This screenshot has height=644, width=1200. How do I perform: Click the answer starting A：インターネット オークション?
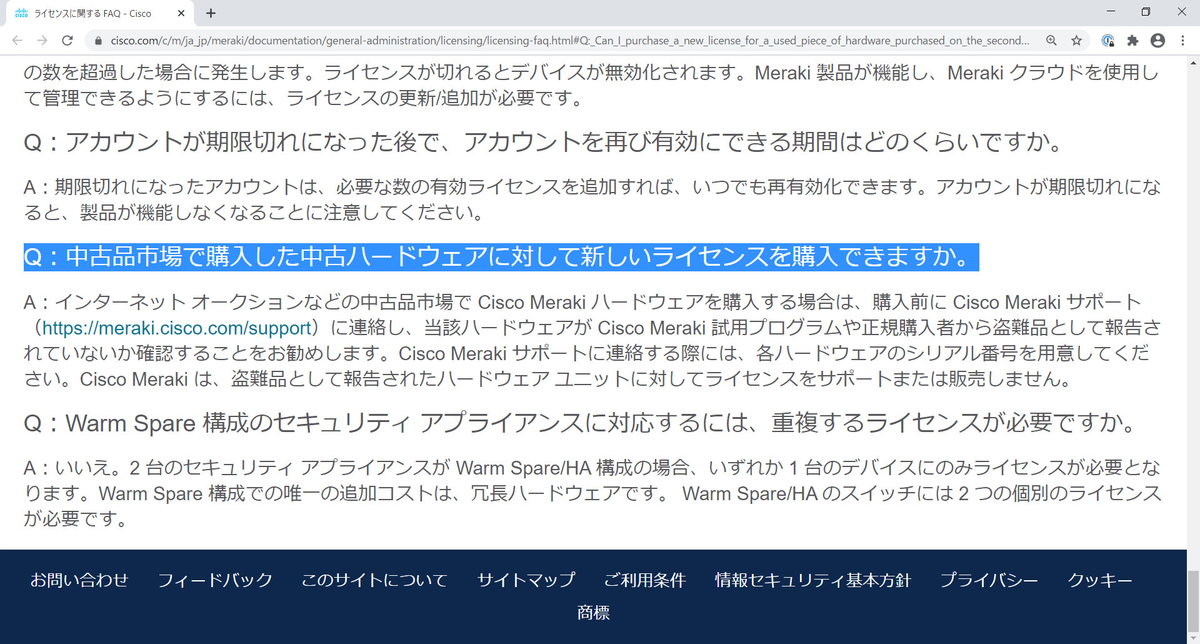click(592, 341)
